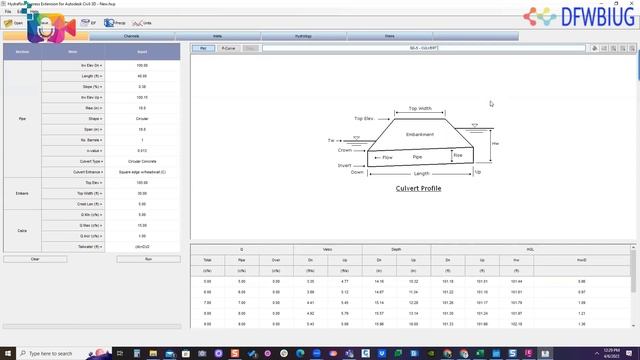This screenshot has height=360, width=640.
Task: Open the Windows Start menu
Action: pyautogui.click(x=8, y=353)
